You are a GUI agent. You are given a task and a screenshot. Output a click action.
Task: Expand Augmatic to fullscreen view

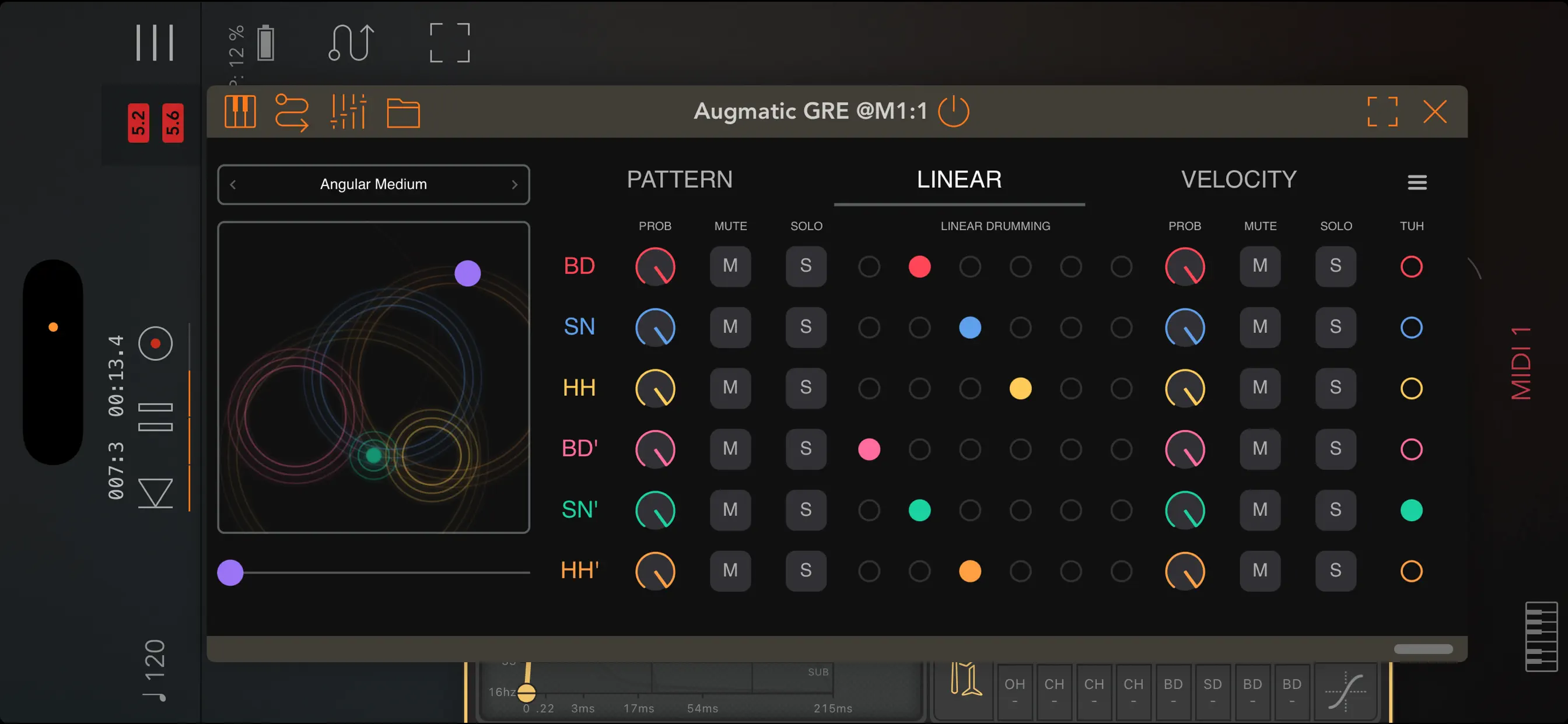click(x=1382, y=112)
